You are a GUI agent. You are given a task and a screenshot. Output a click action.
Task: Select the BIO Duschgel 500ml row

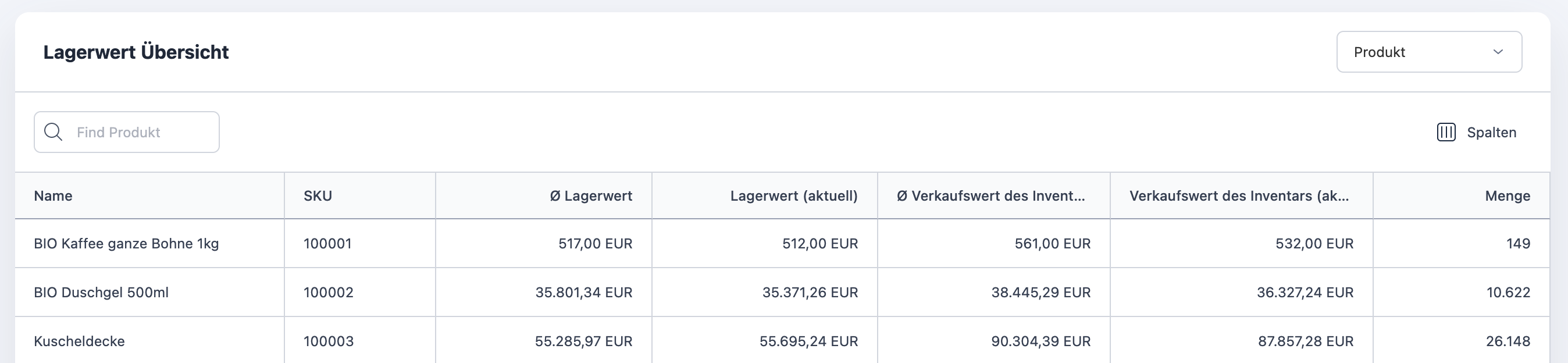click(101, 293)
